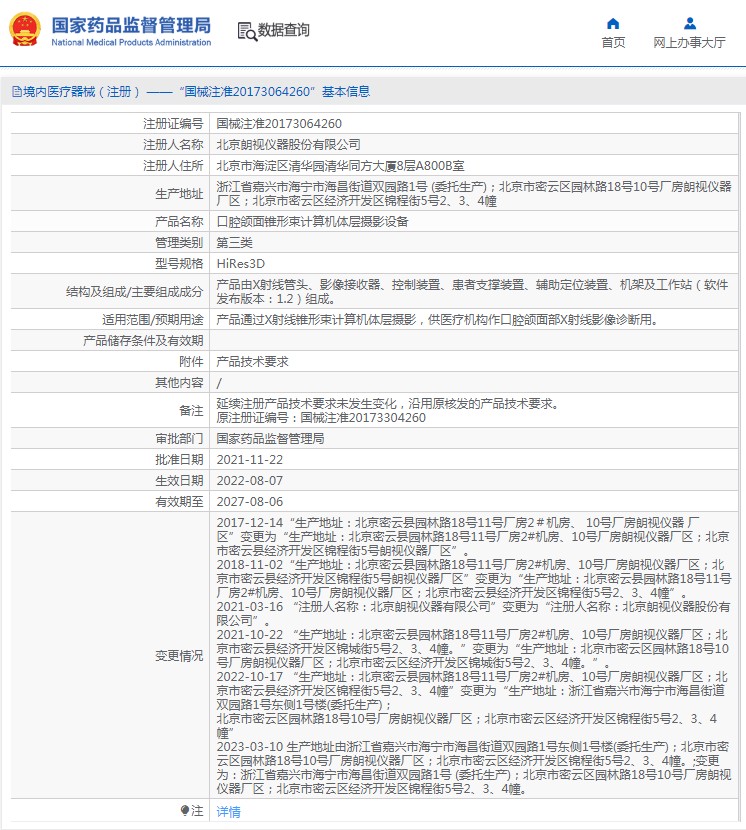Click 国家药品监督管理局 site title

[x=131, y=25]
